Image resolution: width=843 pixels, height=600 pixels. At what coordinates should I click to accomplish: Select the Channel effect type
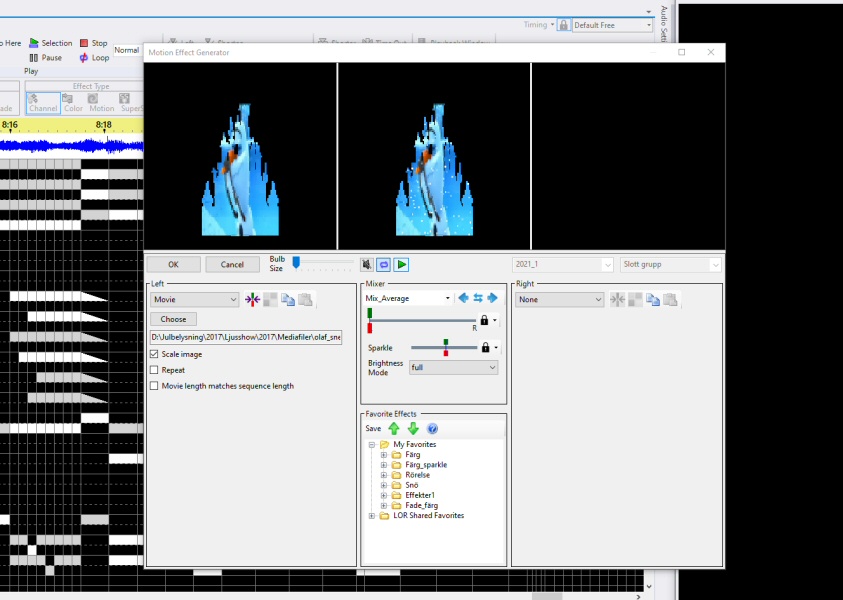[43, 103]
